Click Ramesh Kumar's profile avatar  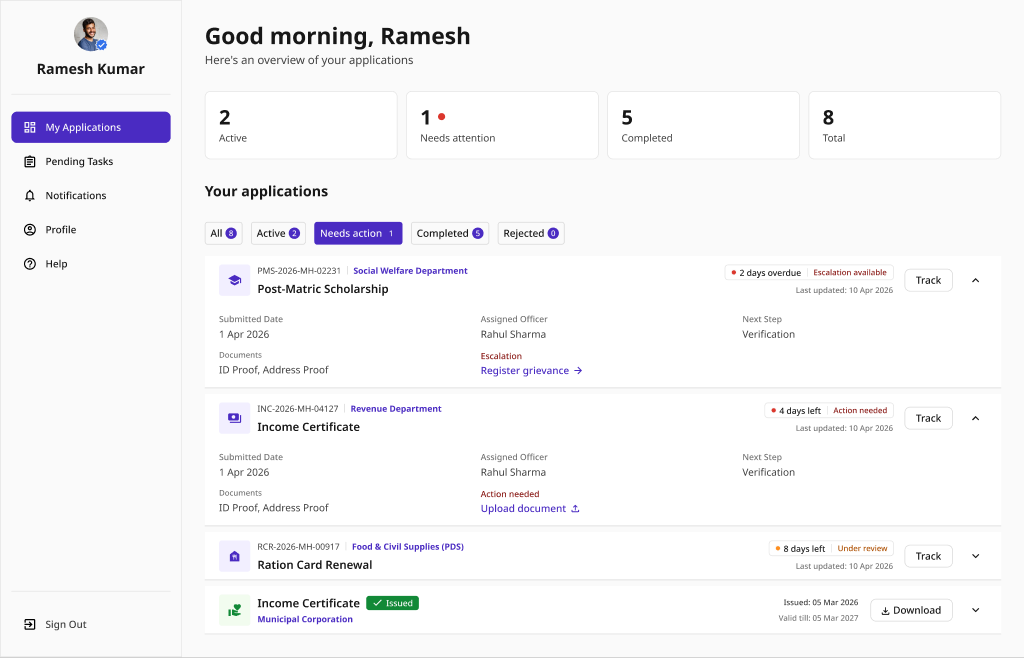point(91,34)
